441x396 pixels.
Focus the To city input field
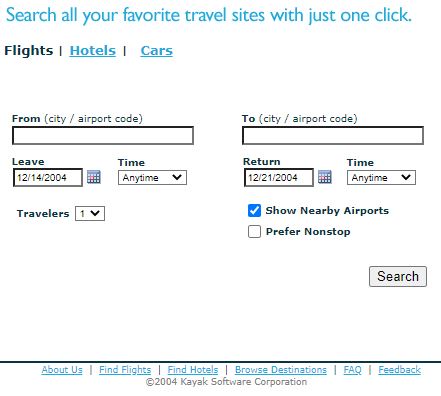coord(333,135)
